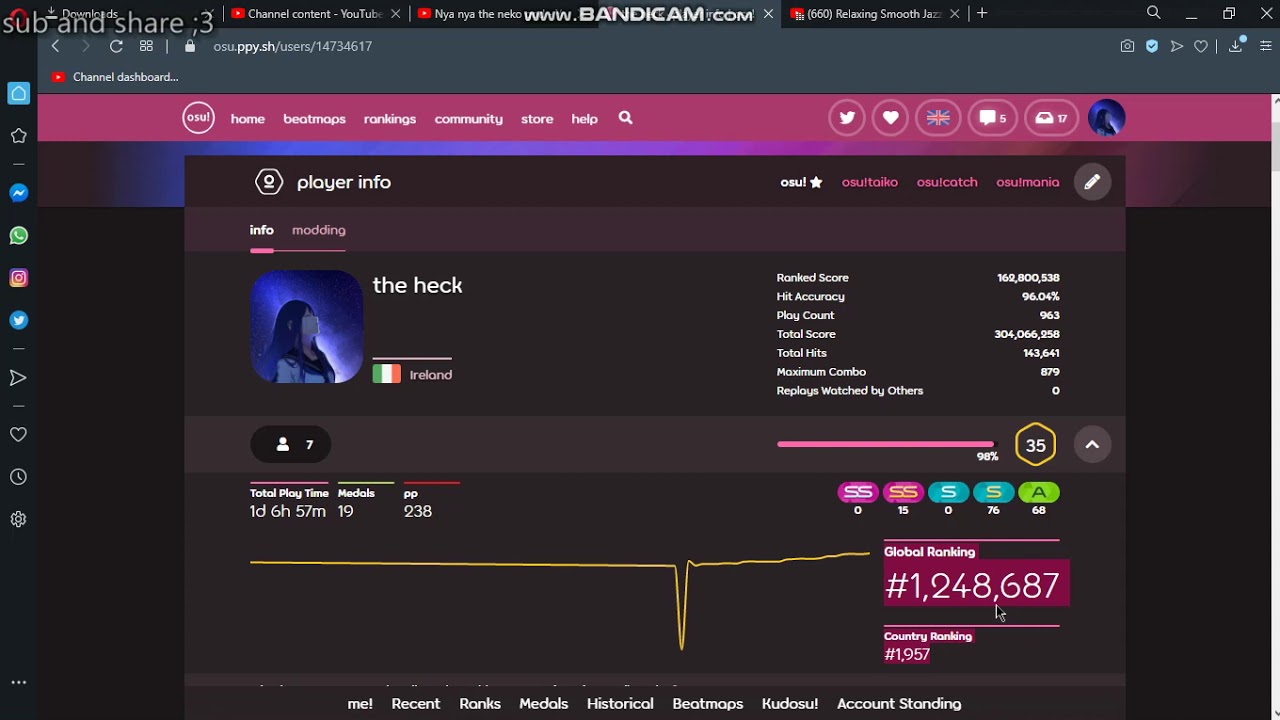Screen dimensions: 1280x720
Task: Change language with the UK flag icon
Action: click(x=938, y=118)
